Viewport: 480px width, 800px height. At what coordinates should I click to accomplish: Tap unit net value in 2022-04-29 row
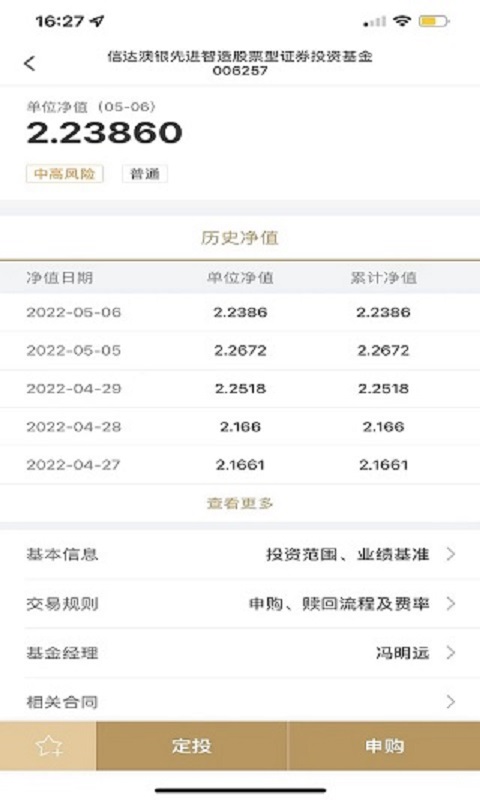[x=240, y=389]
